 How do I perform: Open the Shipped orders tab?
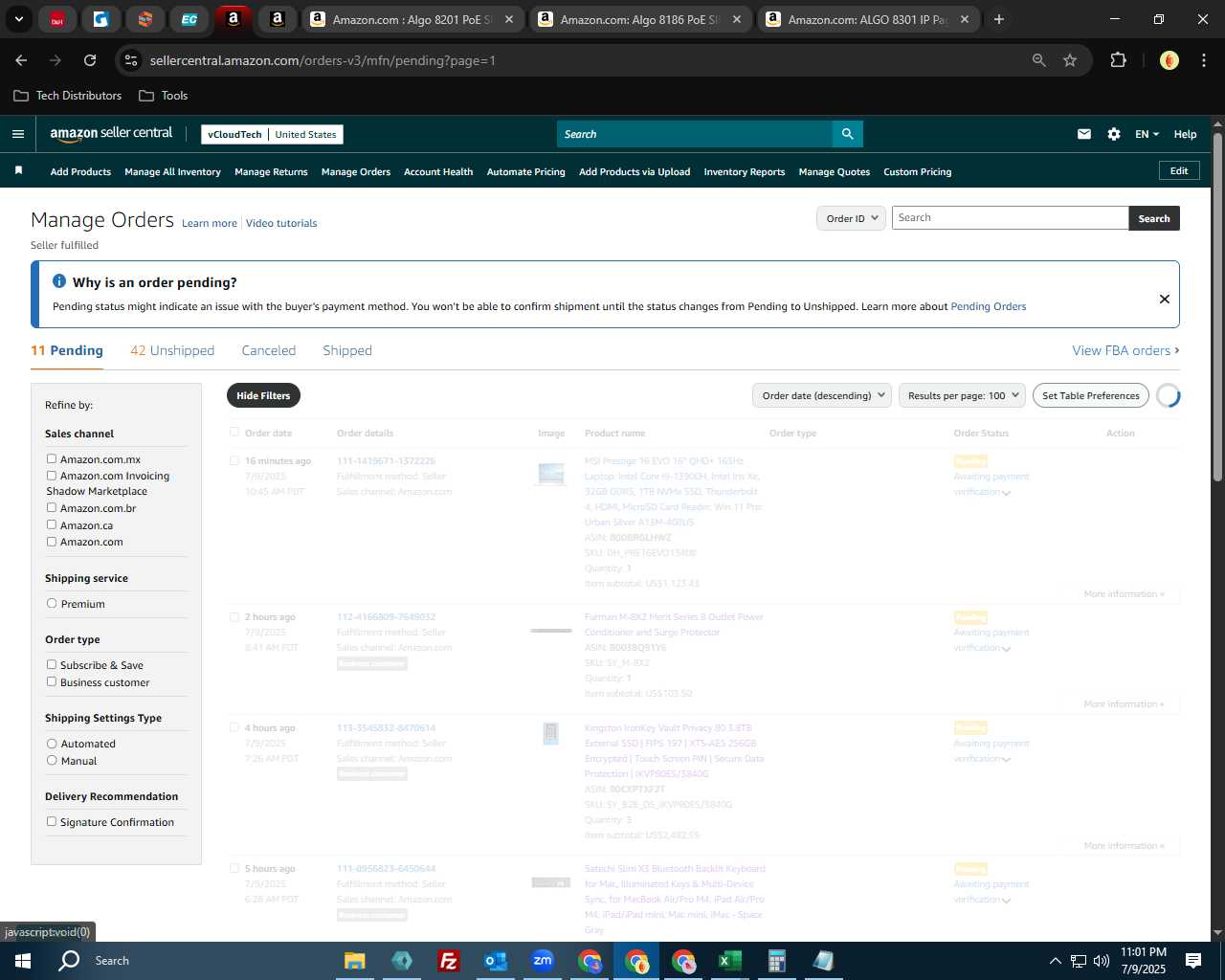347,350
